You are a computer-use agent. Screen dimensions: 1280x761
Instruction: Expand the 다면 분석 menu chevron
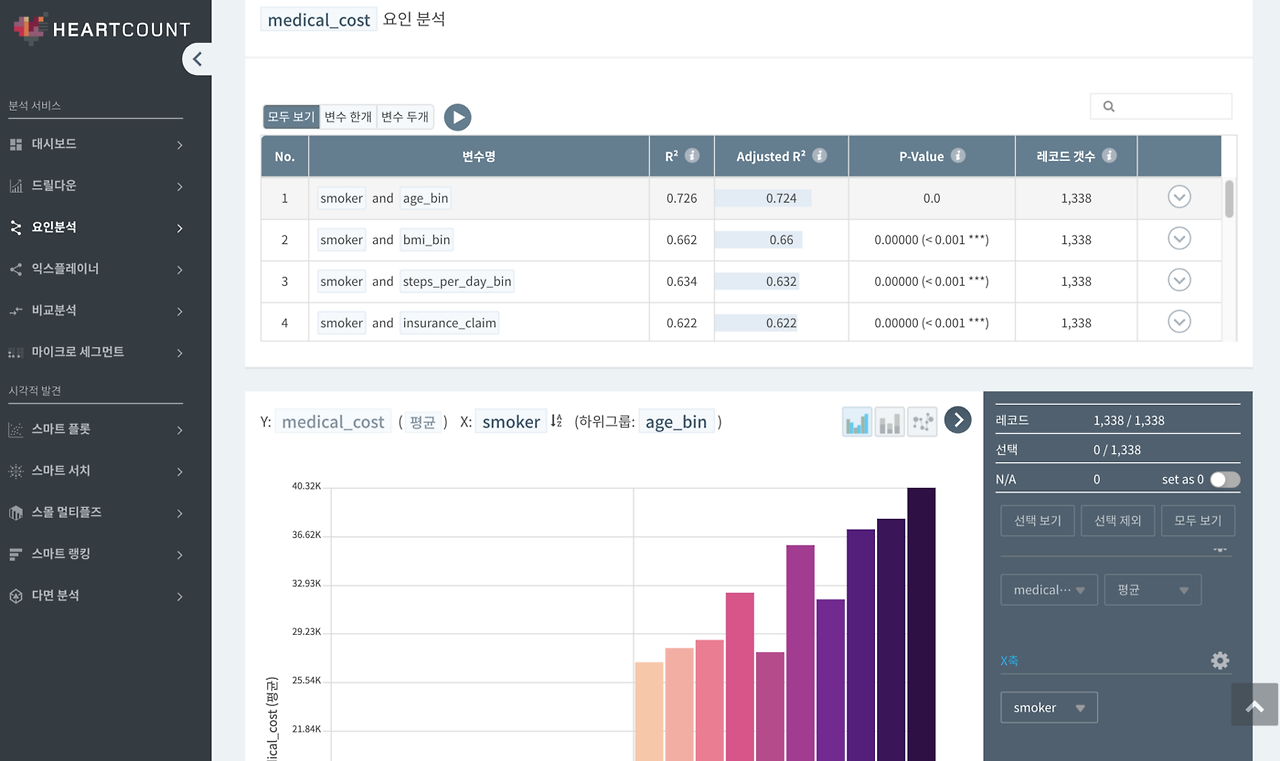pos(180,597)
